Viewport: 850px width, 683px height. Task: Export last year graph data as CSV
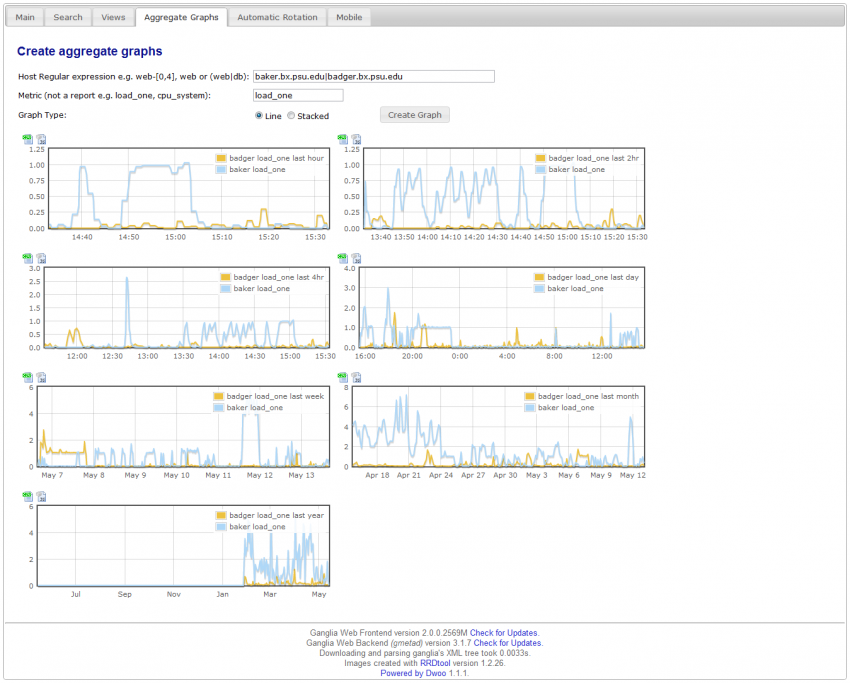[27, 496]
